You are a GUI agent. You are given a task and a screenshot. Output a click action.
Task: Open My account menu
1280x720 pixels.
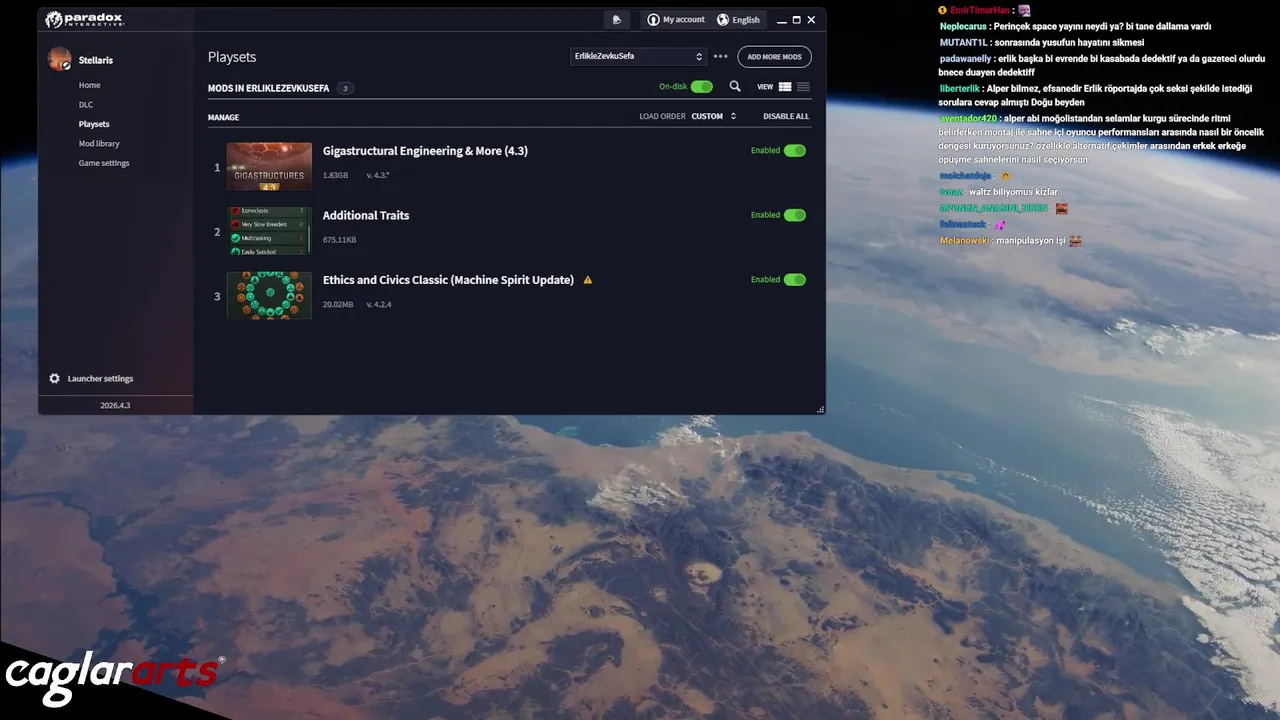[676, 19]
